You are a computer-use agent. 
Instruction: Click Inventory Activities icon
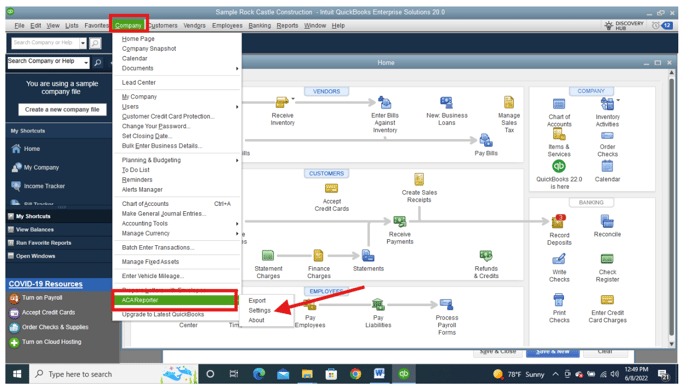(x=607, y=104)
